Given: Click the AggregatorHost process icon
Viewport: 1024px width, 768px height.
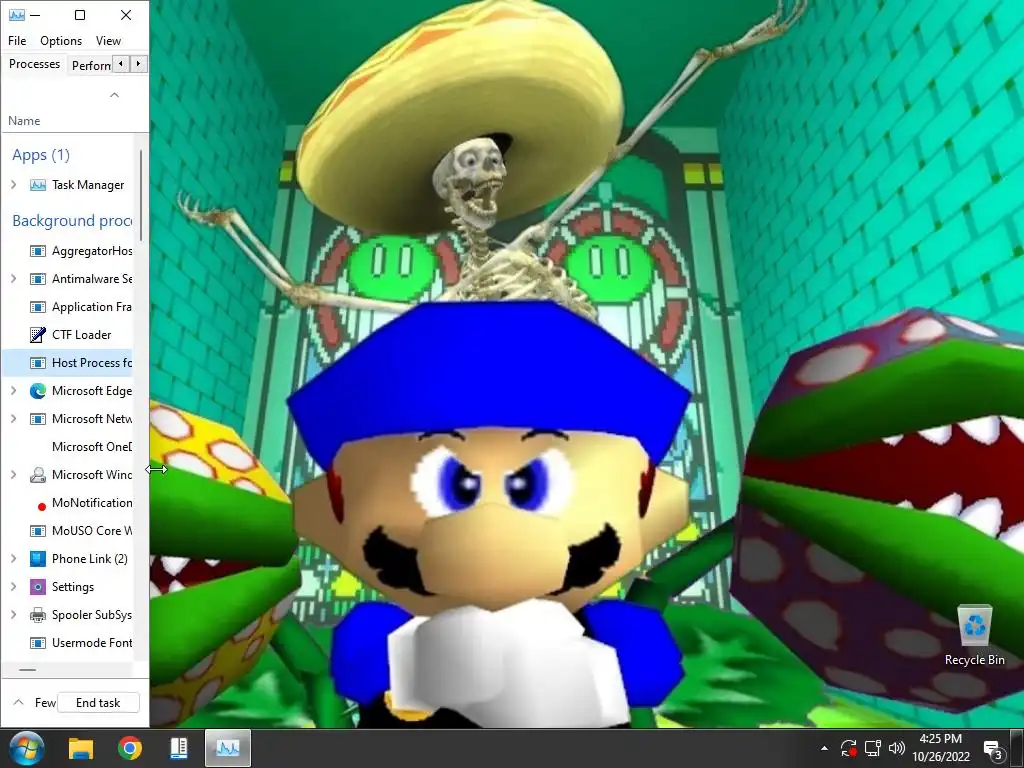Looking at the screenshot, I should 38,251.
